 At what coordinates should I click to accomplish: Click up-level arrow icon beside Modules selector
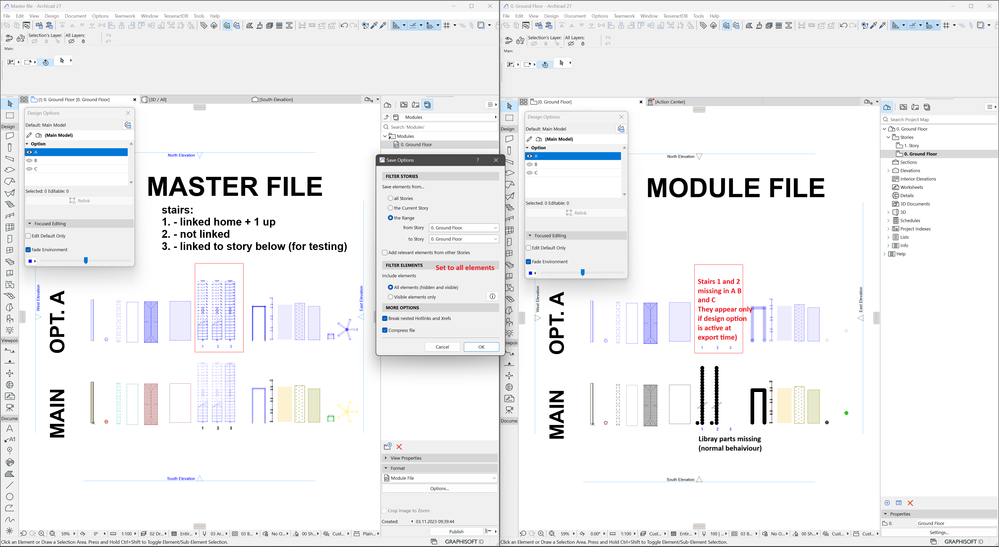point(386,117)
